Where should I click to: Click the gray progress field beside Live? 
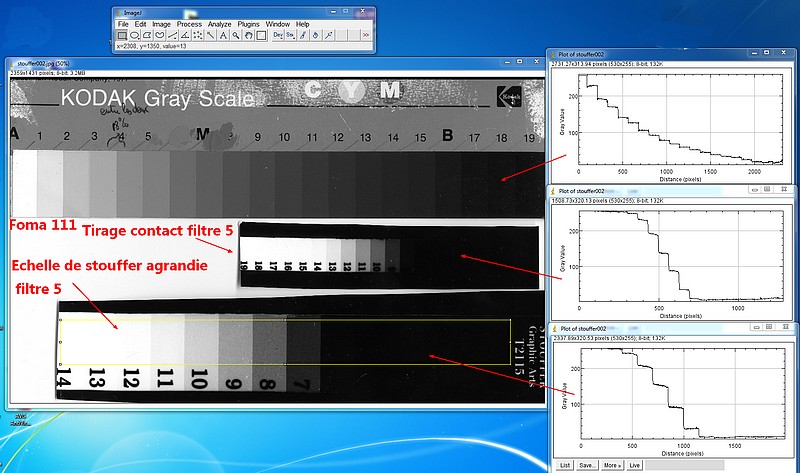coord(684,465)
